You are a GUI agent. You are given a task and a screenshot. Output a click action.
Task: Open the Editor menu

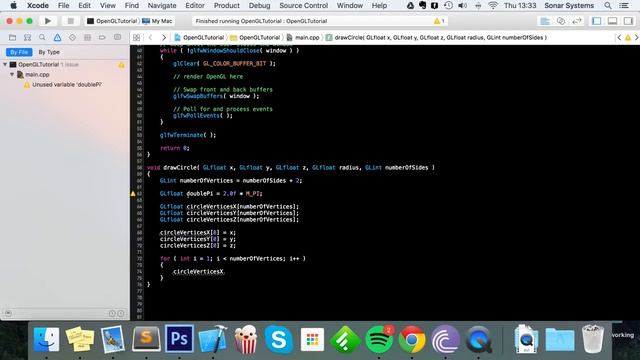click(195, 6)
